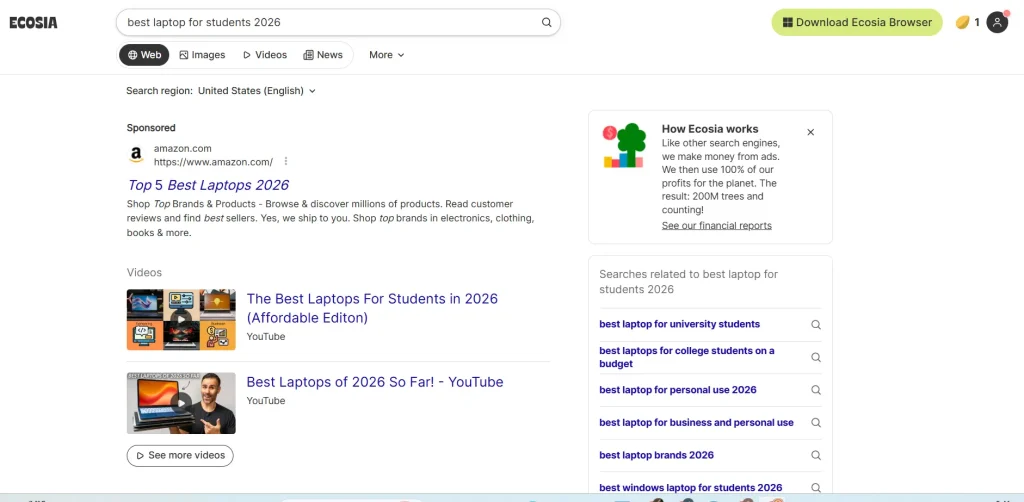Click the See more videos button
Image resolution: width=1024 pixels, height=502 pixels.
point(180,456)
